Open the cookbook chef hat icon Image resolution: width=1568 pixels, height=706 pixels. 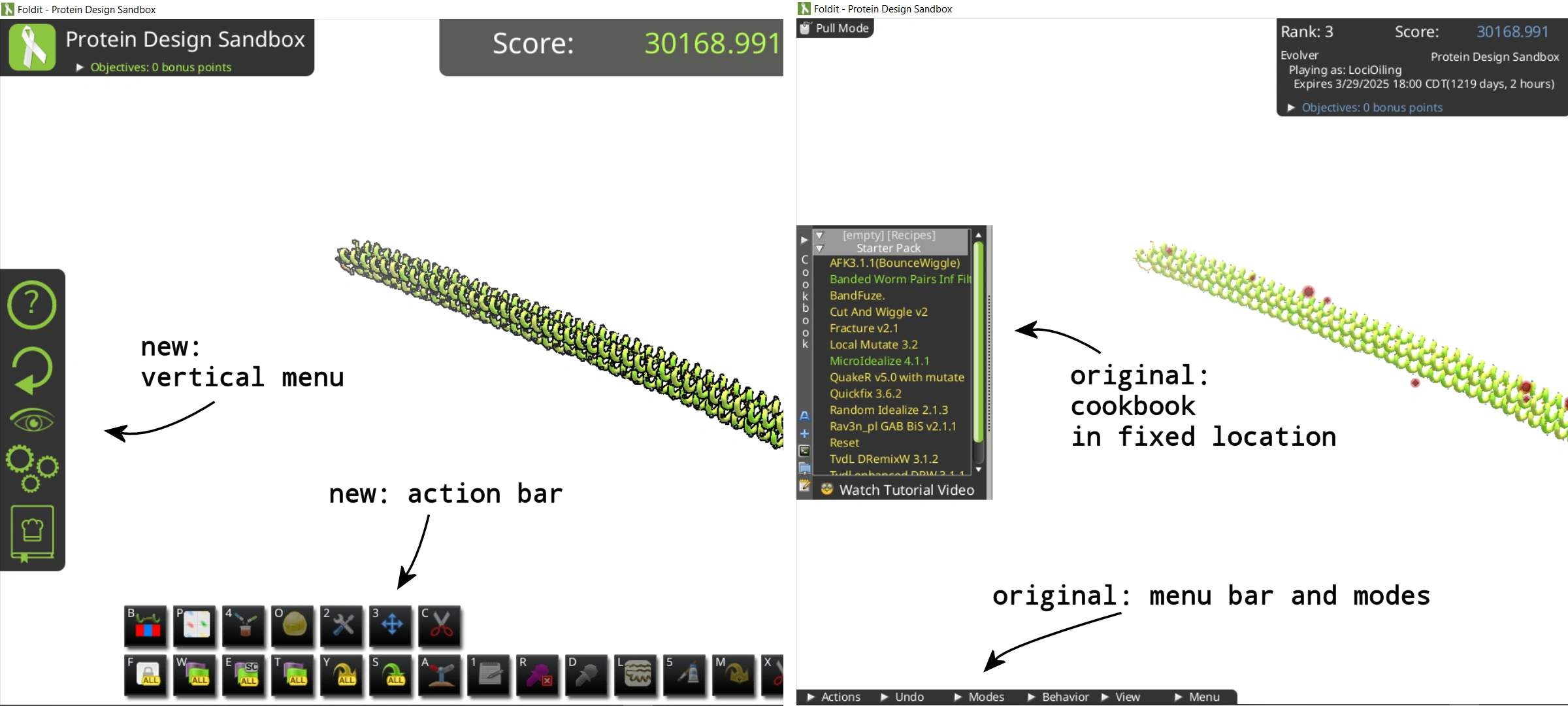click(32, 532)
